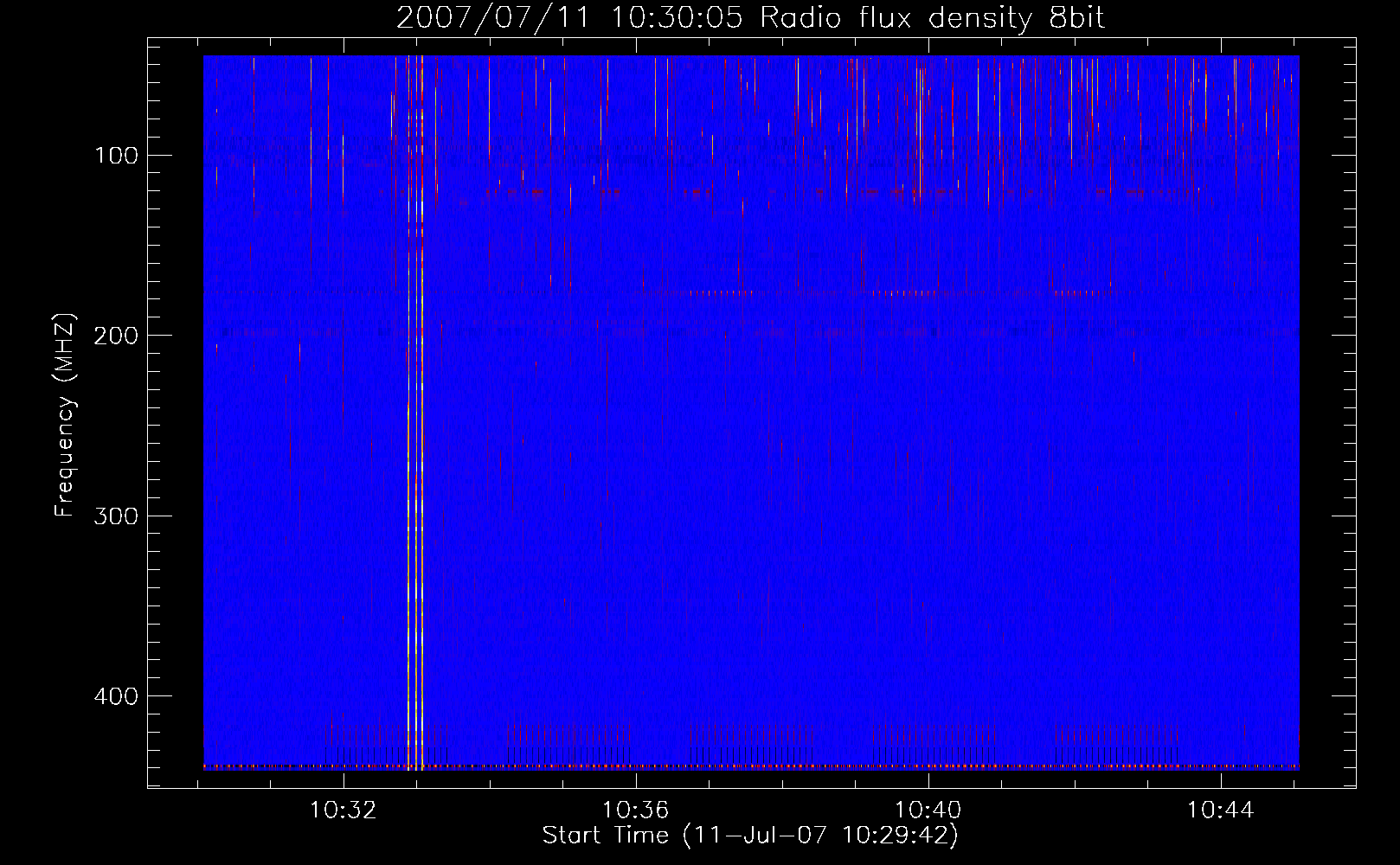Click the 10:40 time tick label
The image size is (1400, 865).
click(x=928, y=811)
